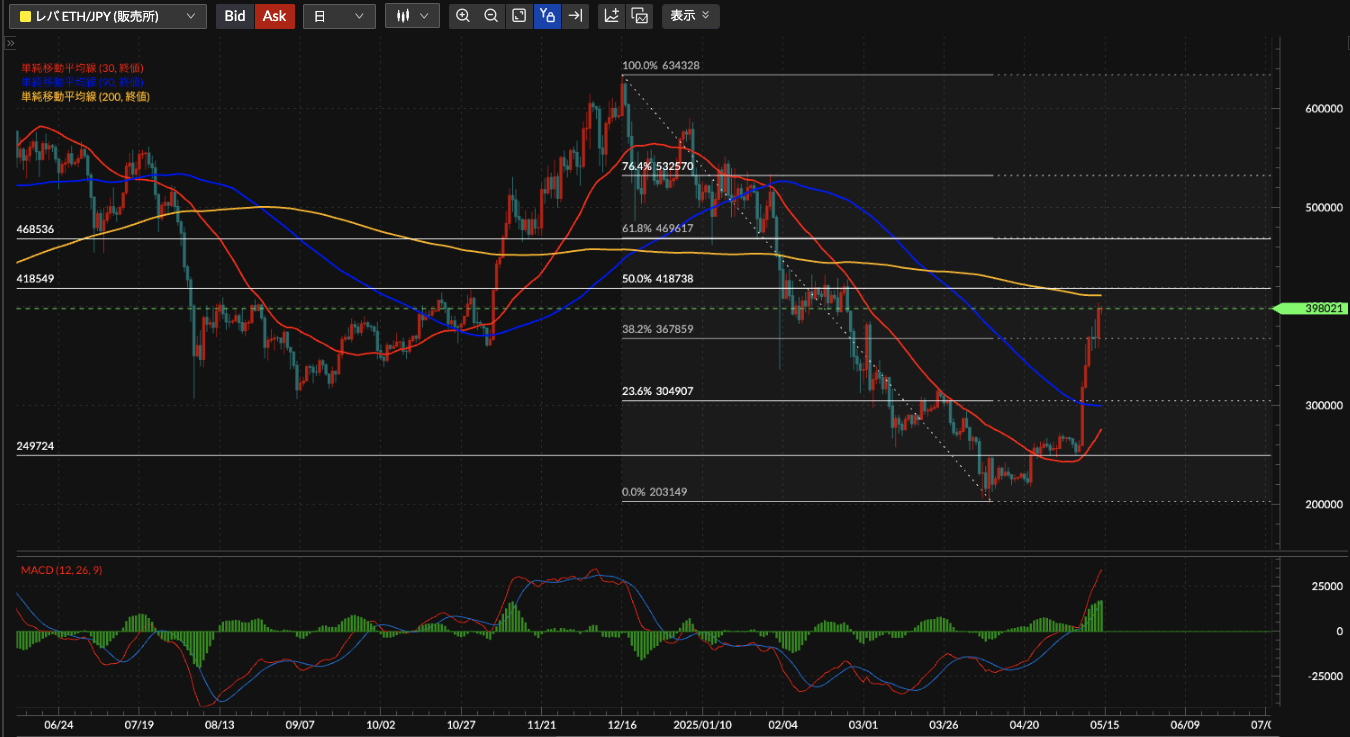Click the chart snapshot image icon
This screenshot has height=737, width=1350.
tap(640, 16)
